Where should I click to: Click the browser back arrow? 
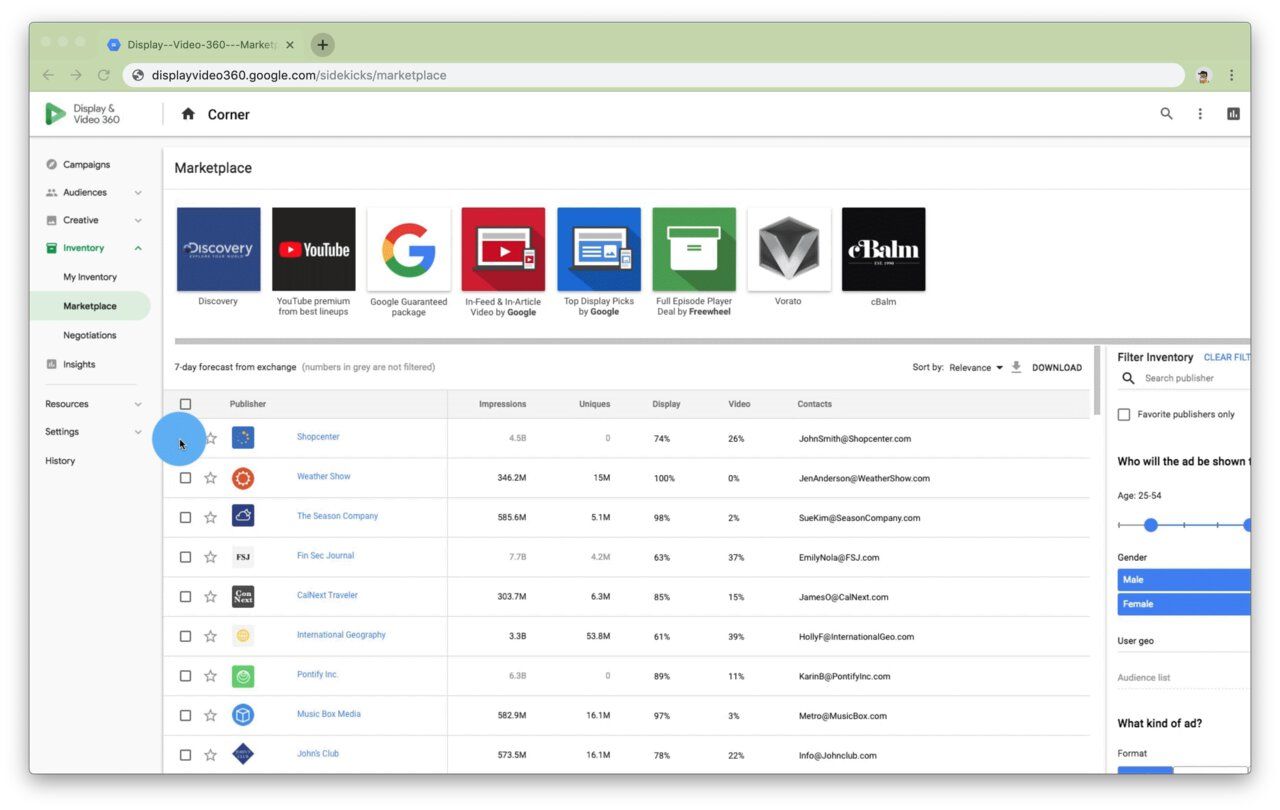coord(48,75)
